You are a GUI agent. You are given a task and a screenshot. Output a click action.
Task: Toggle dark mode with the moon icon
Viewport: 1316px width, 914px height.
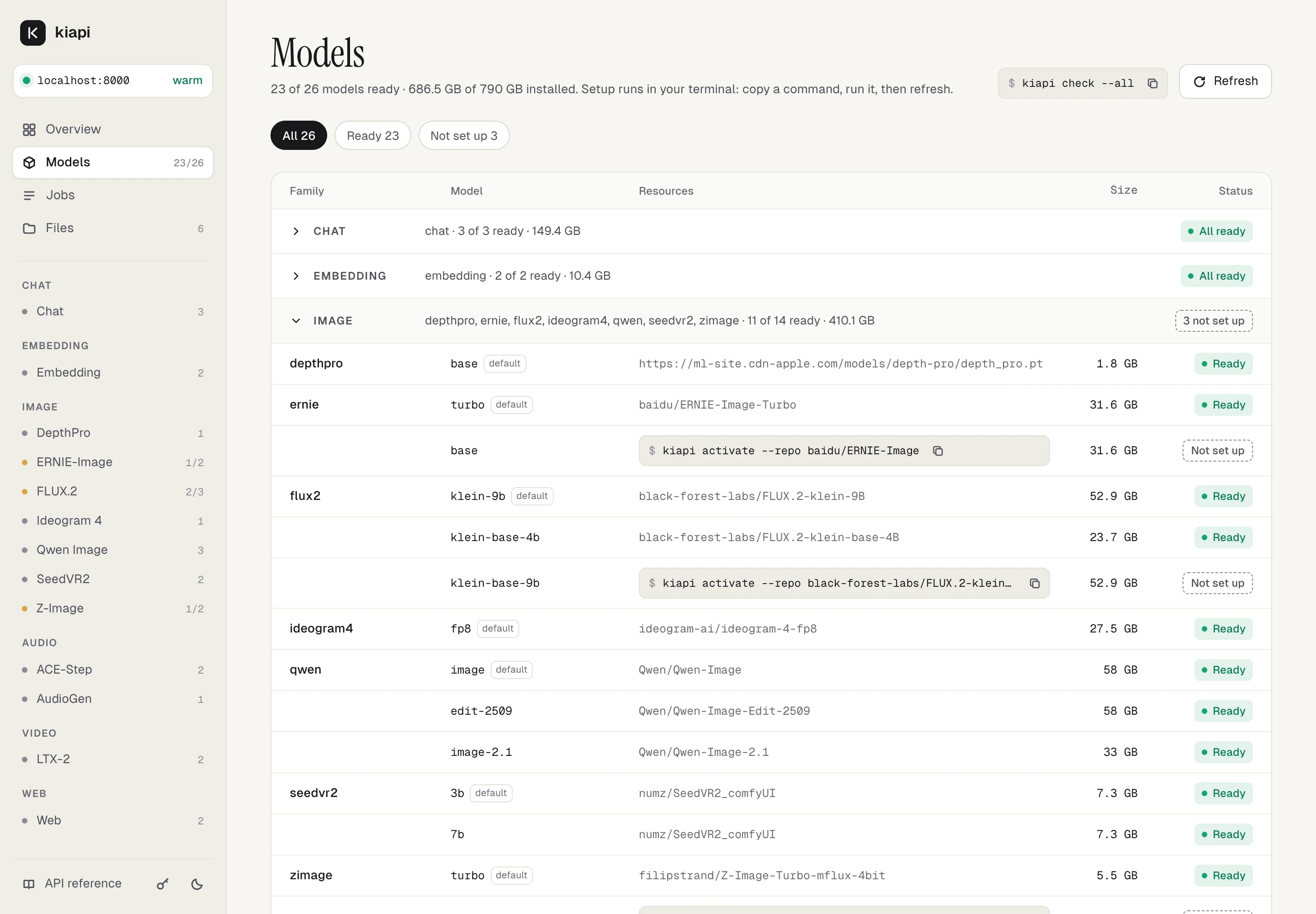[197, 884]
